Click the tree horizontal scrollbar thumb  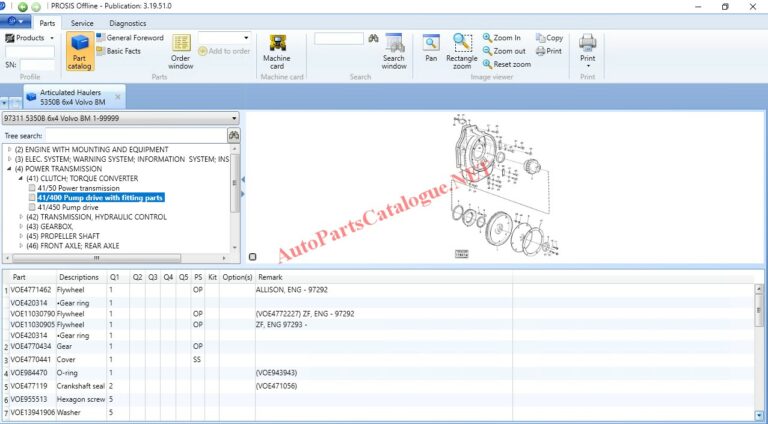(x=96, y=258)
